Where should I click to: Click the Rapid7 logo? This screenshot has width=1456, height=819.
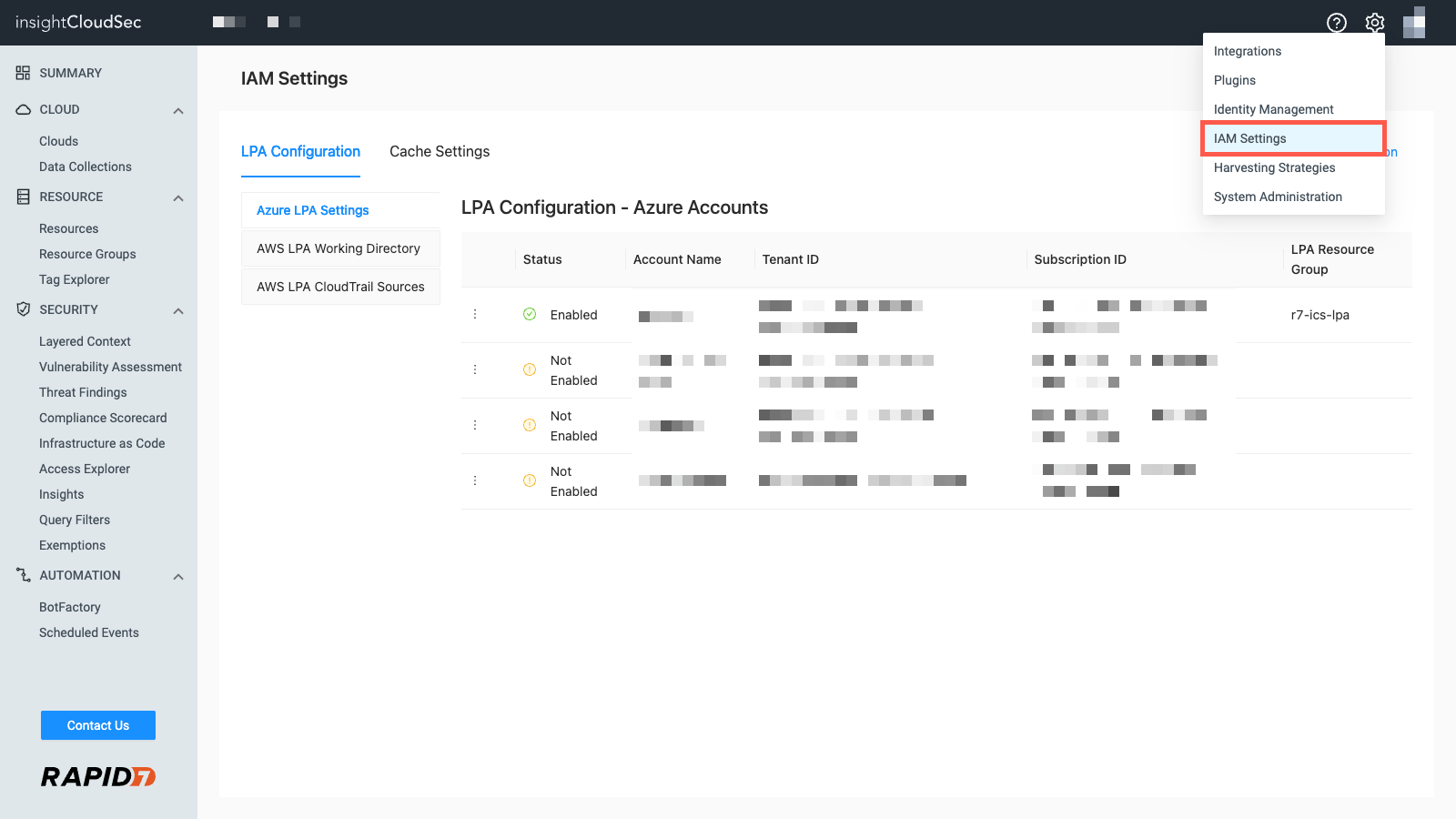(x=98, y=776)
